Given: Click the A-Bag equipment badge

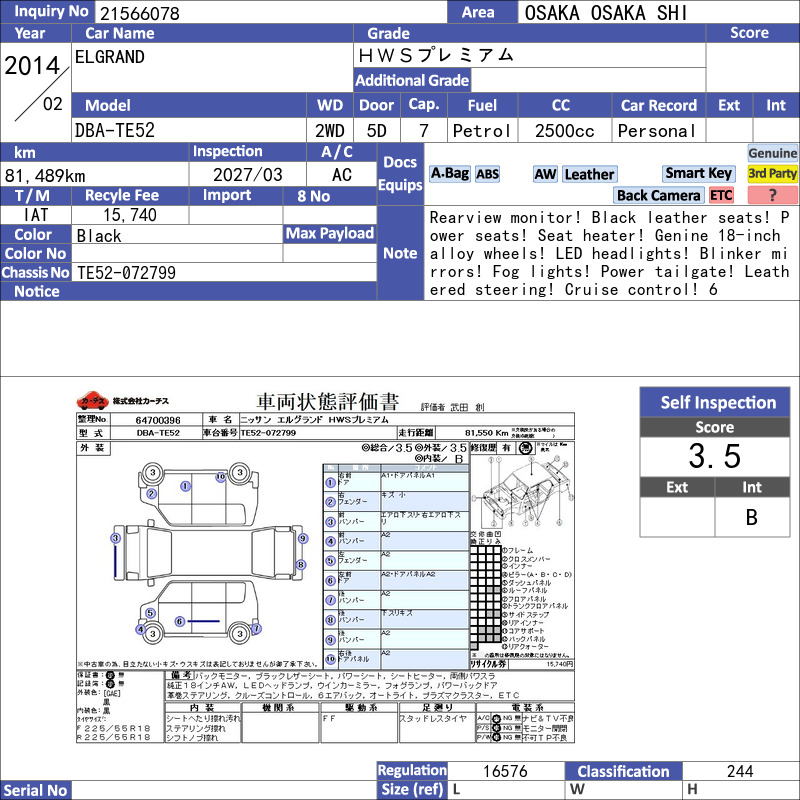Looking at the screenshot, I should [x=449, y=174].
